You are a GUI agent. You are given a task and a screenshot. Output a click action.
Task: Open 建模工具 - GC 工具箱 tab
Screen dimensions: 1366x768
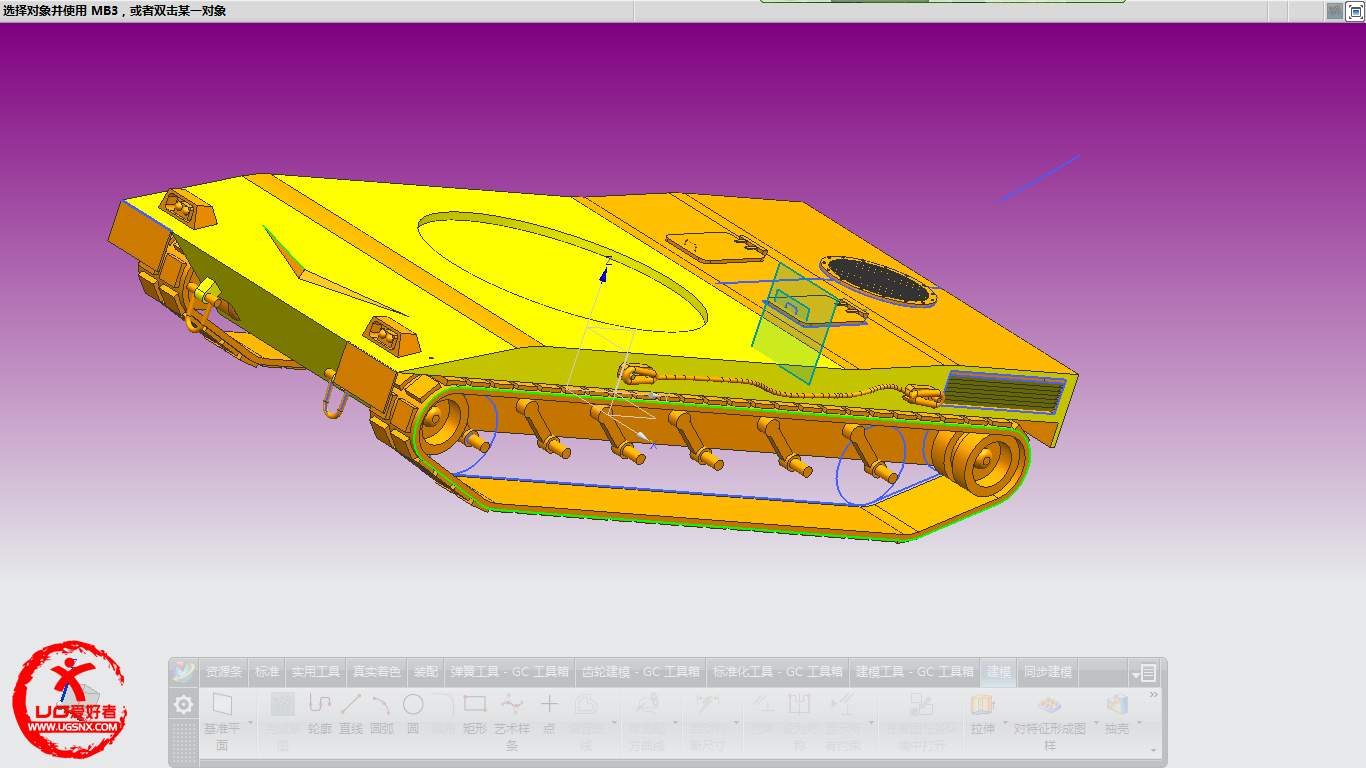click(915, 672)
